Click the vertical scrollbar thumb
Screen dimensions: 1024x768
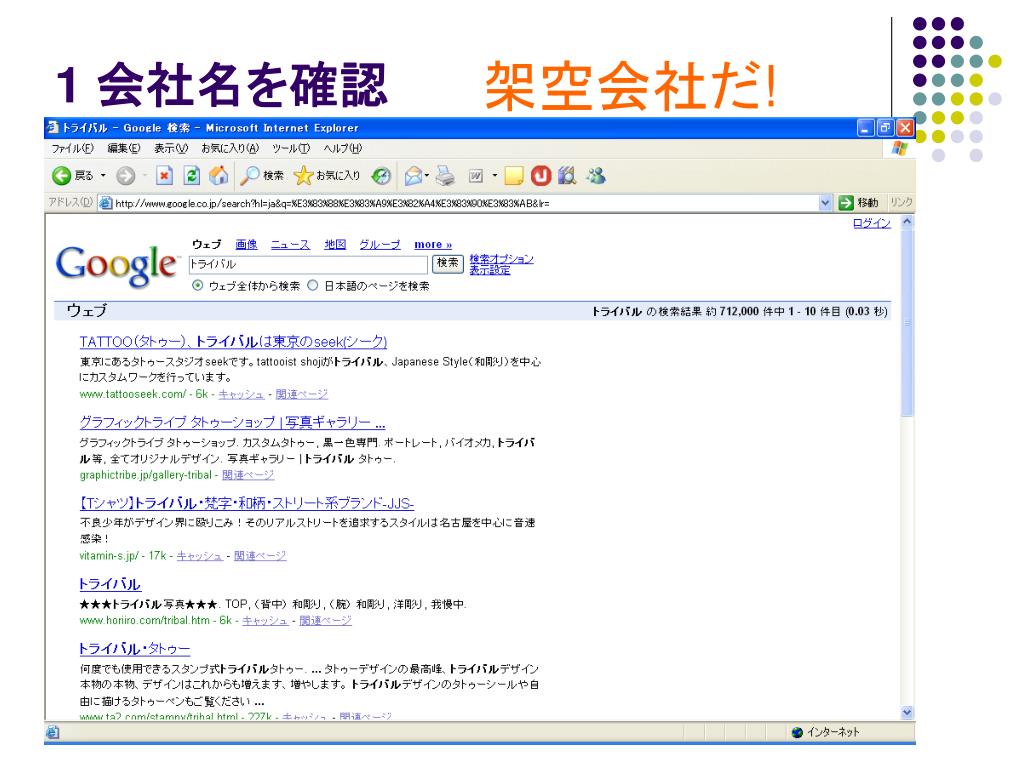tap(907, 323)
